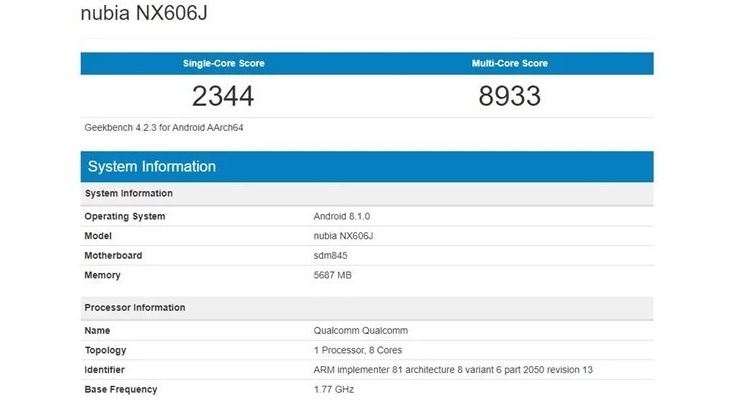Select the Android 8.1.0 value
The height and width of the screenshot is (400, 750).
click(x=342, y=216)
